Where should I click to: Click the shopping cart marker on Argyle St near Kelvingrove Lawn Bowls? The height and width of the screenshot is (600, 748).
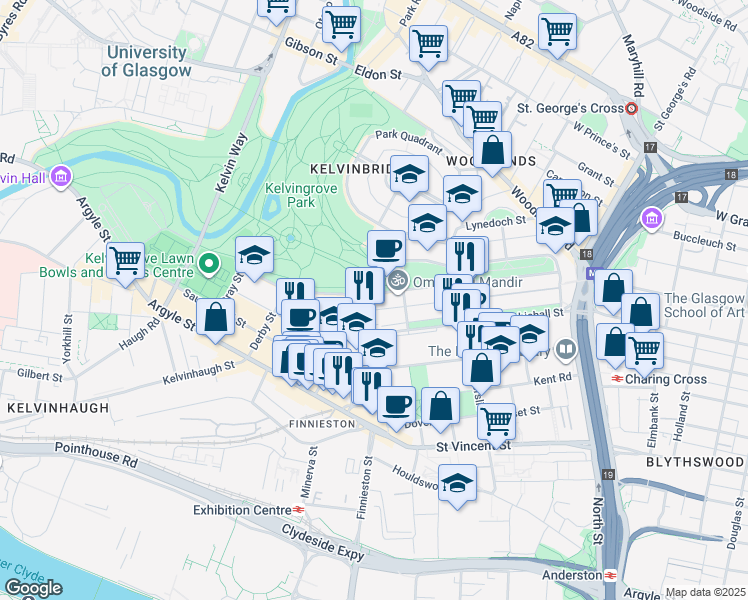(x=125, y=261)
